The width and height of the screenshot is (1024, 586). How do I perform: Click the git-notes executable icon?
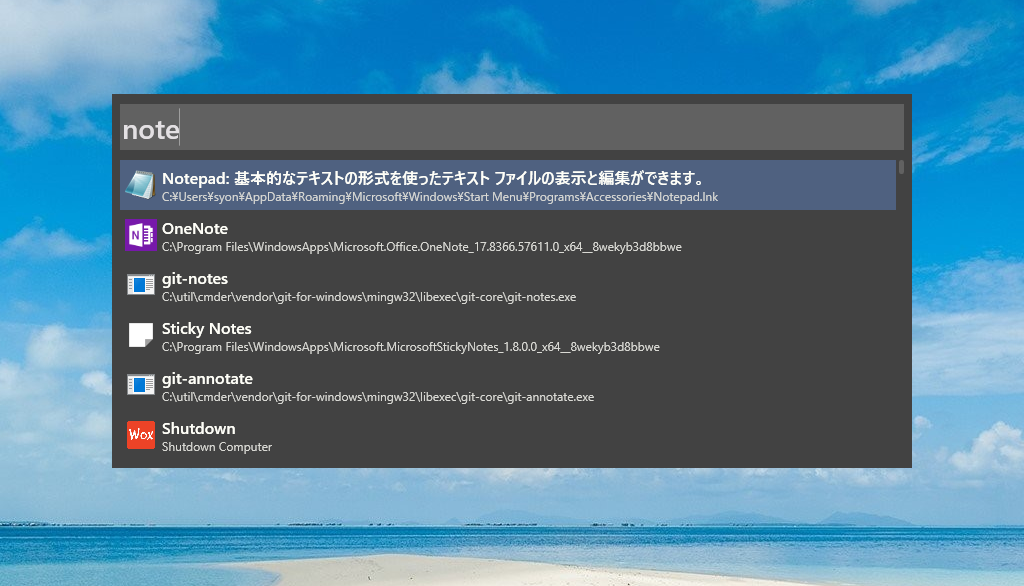140,285
